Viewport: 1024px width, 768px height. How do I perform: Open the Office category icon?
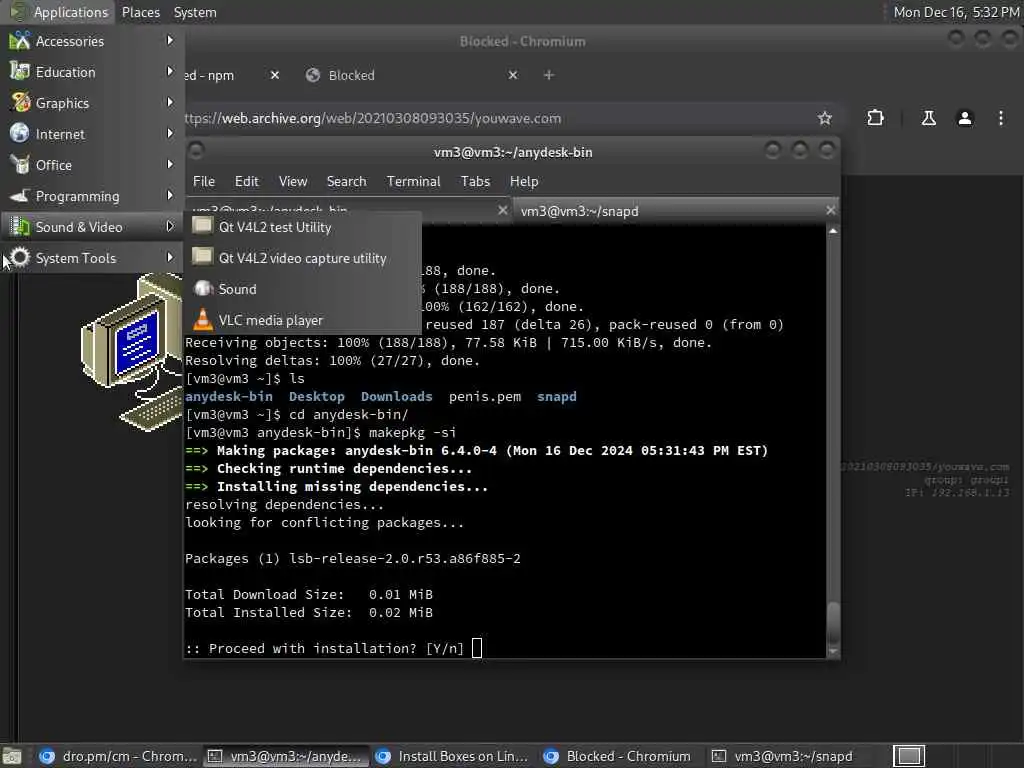(x=20, y=165)
